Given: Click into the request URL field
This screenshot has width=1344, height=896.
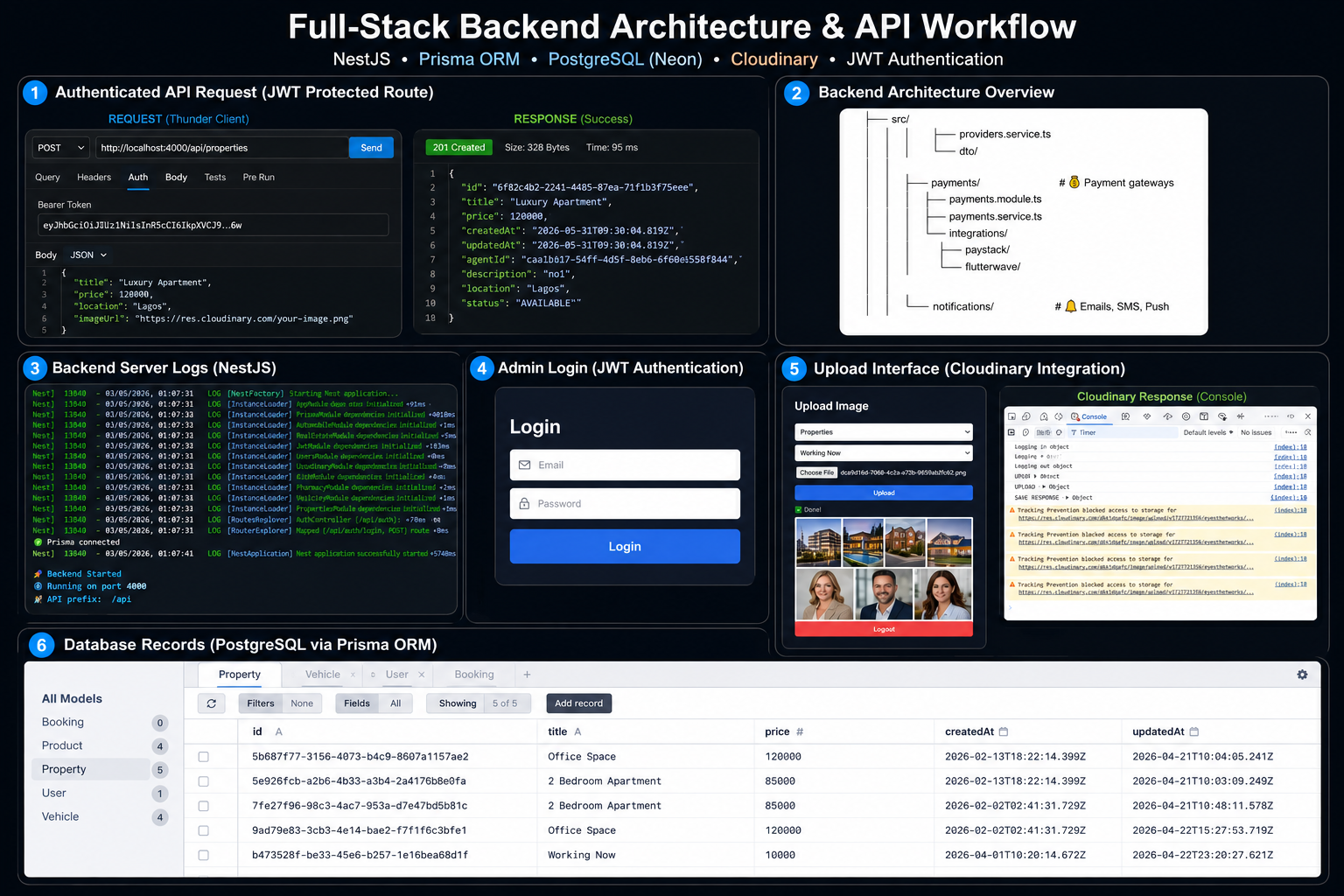Looking at the screenshot, I should coord(220,148).
